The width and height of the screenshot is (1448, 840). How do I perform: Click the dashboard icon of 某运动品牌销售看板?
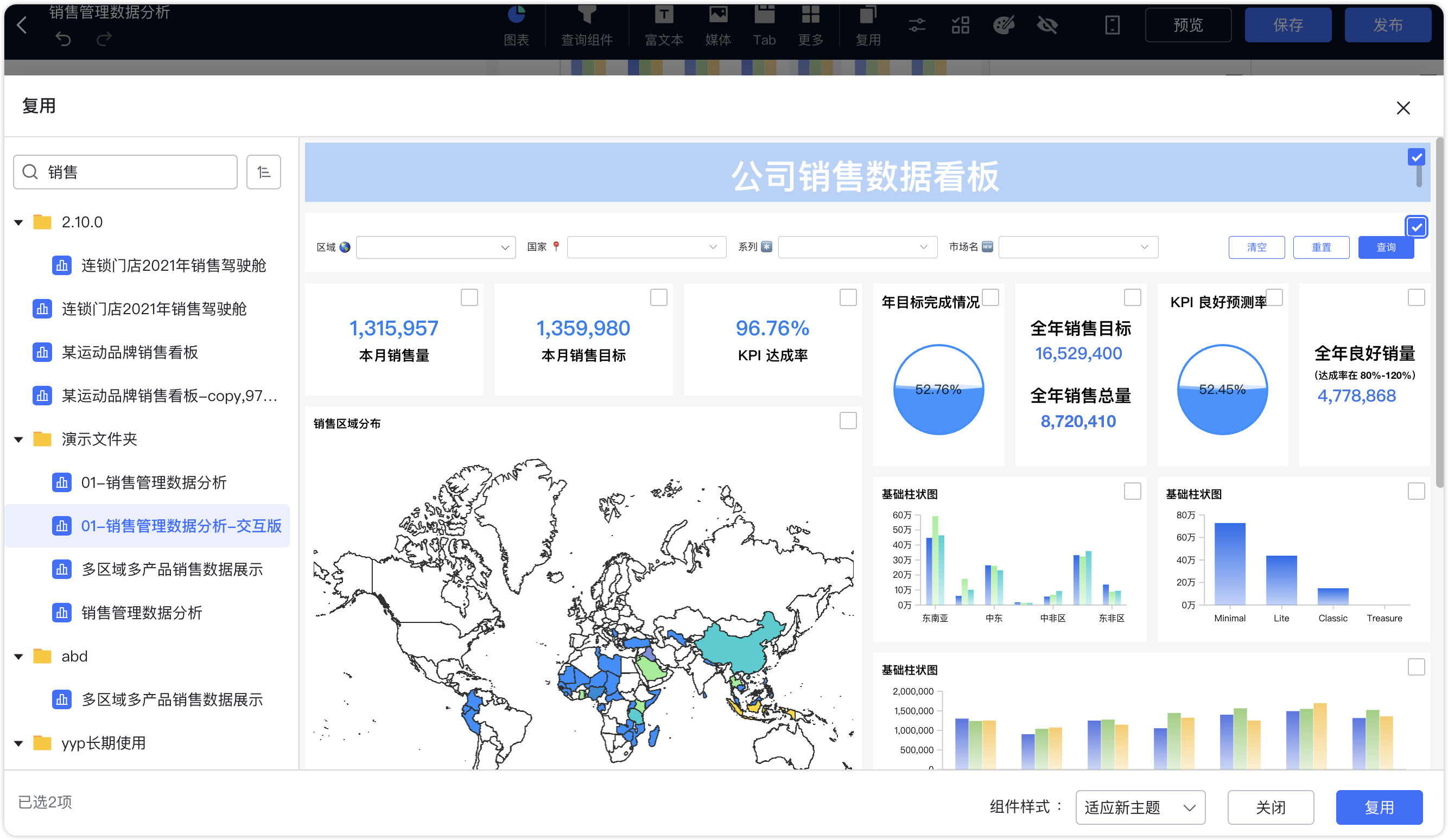click(42, 352)
